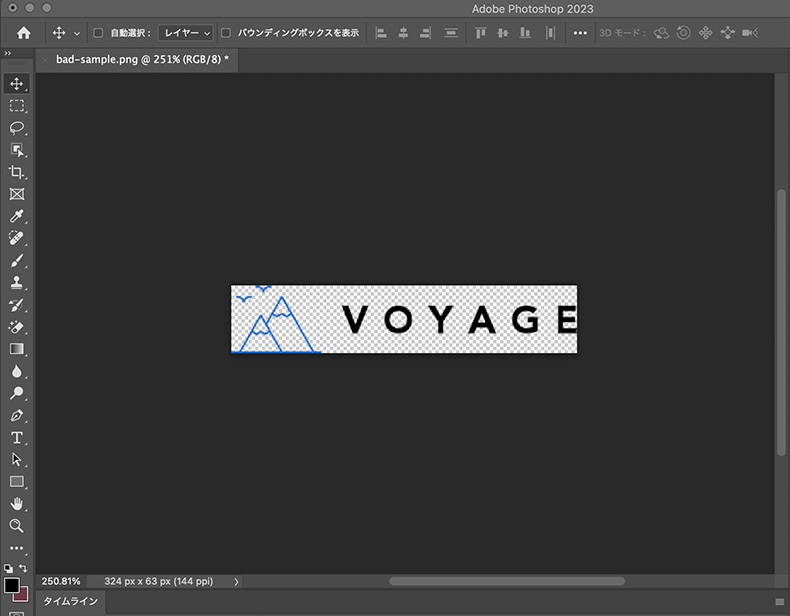Swap foreground and background colors
This screenshot has width=790, height=616.
23,568
